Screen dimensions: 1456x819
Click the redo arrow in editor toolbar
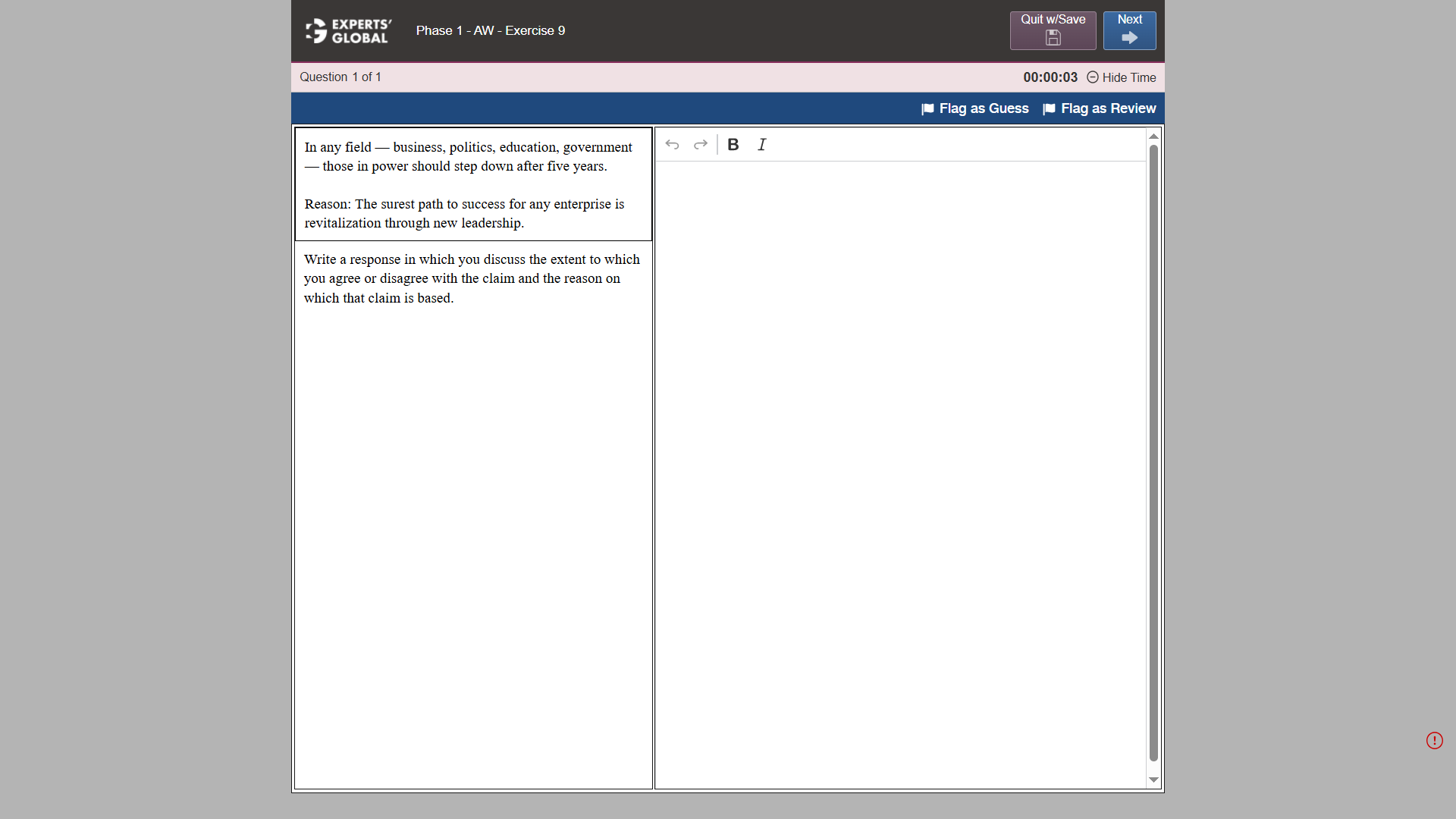pyautogui.click(x=701, y=144)
